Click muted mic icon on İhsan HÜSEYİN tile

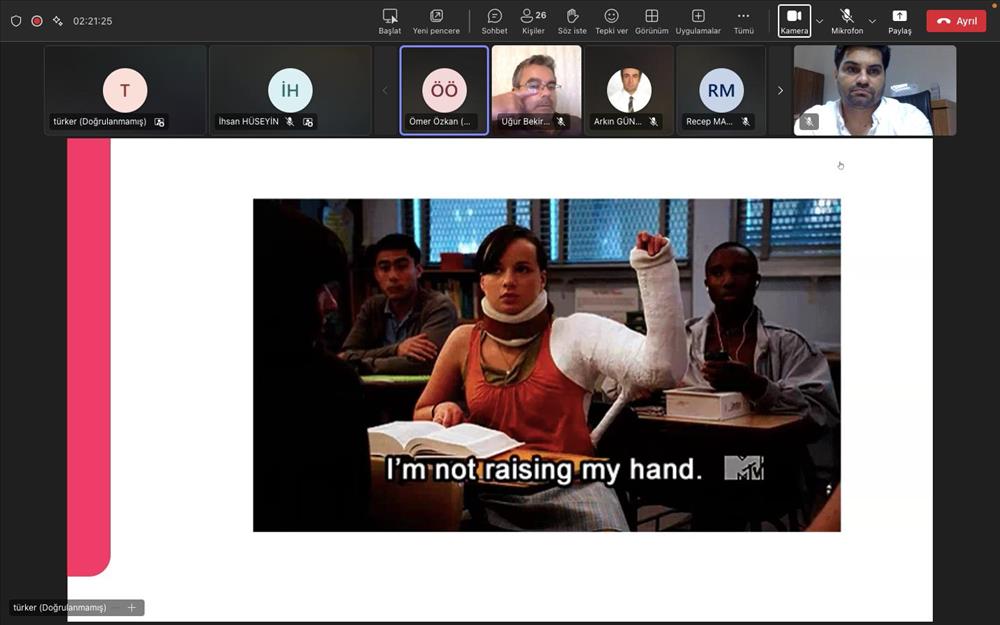[290, 122]
